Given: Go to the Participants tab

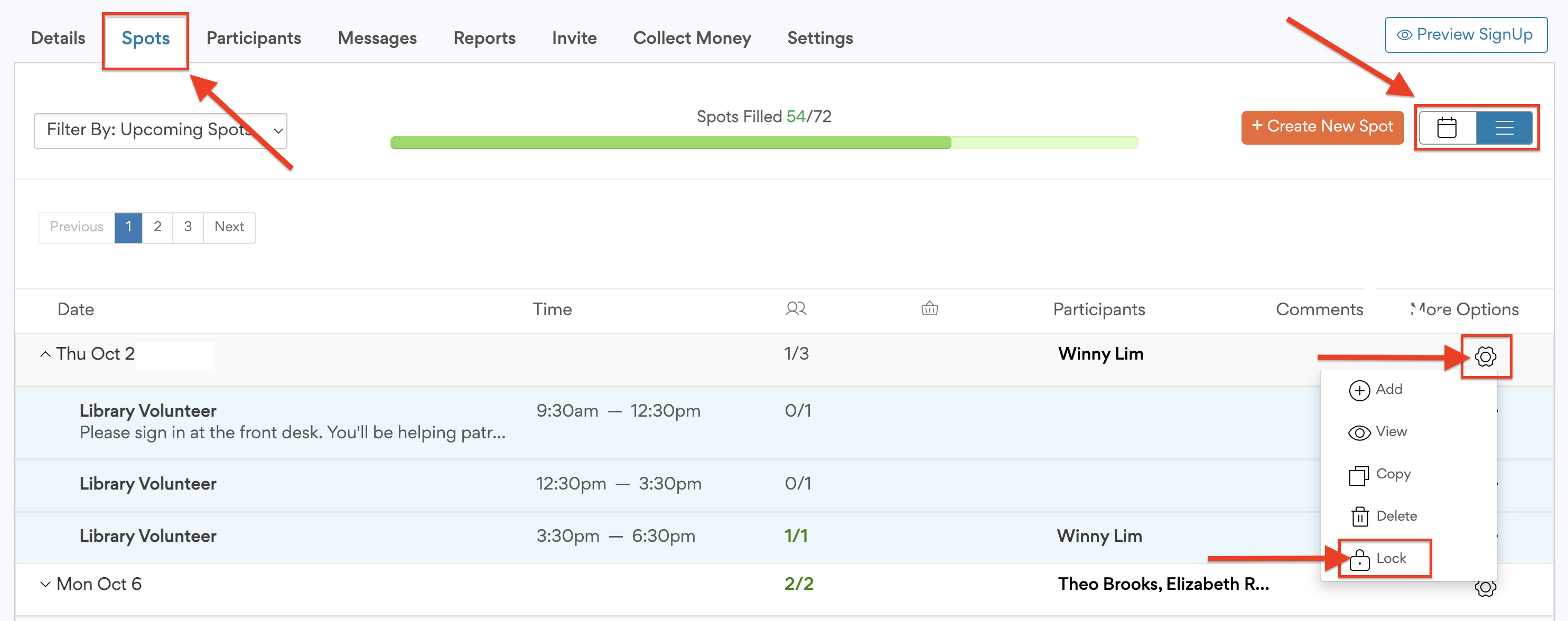Looking at the screenshot, I should pyautogui.click(x=253, y=37).
